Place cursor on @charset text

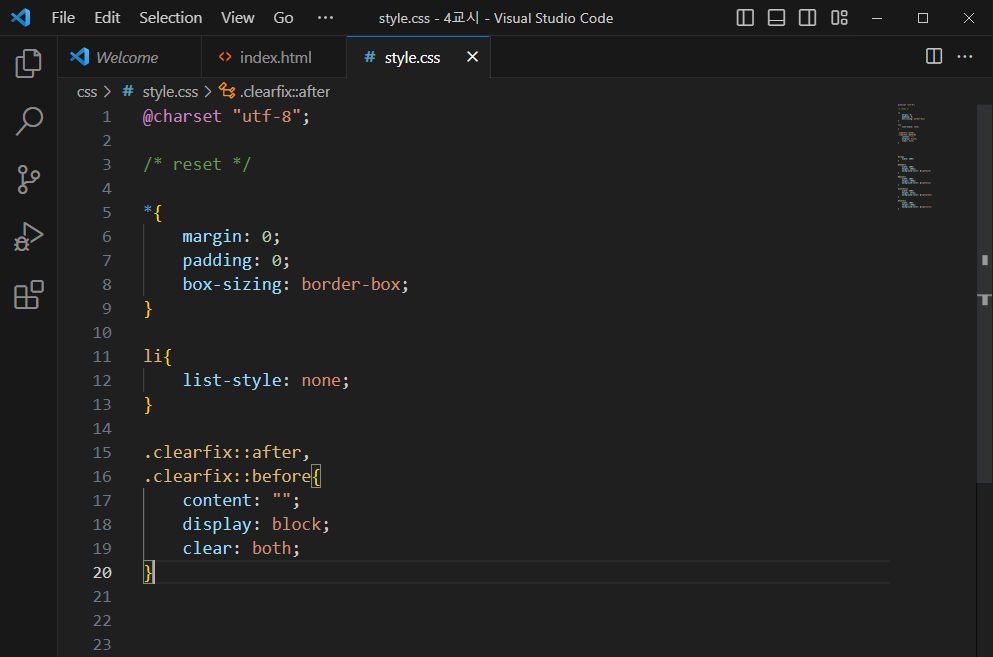pos(182,117)
